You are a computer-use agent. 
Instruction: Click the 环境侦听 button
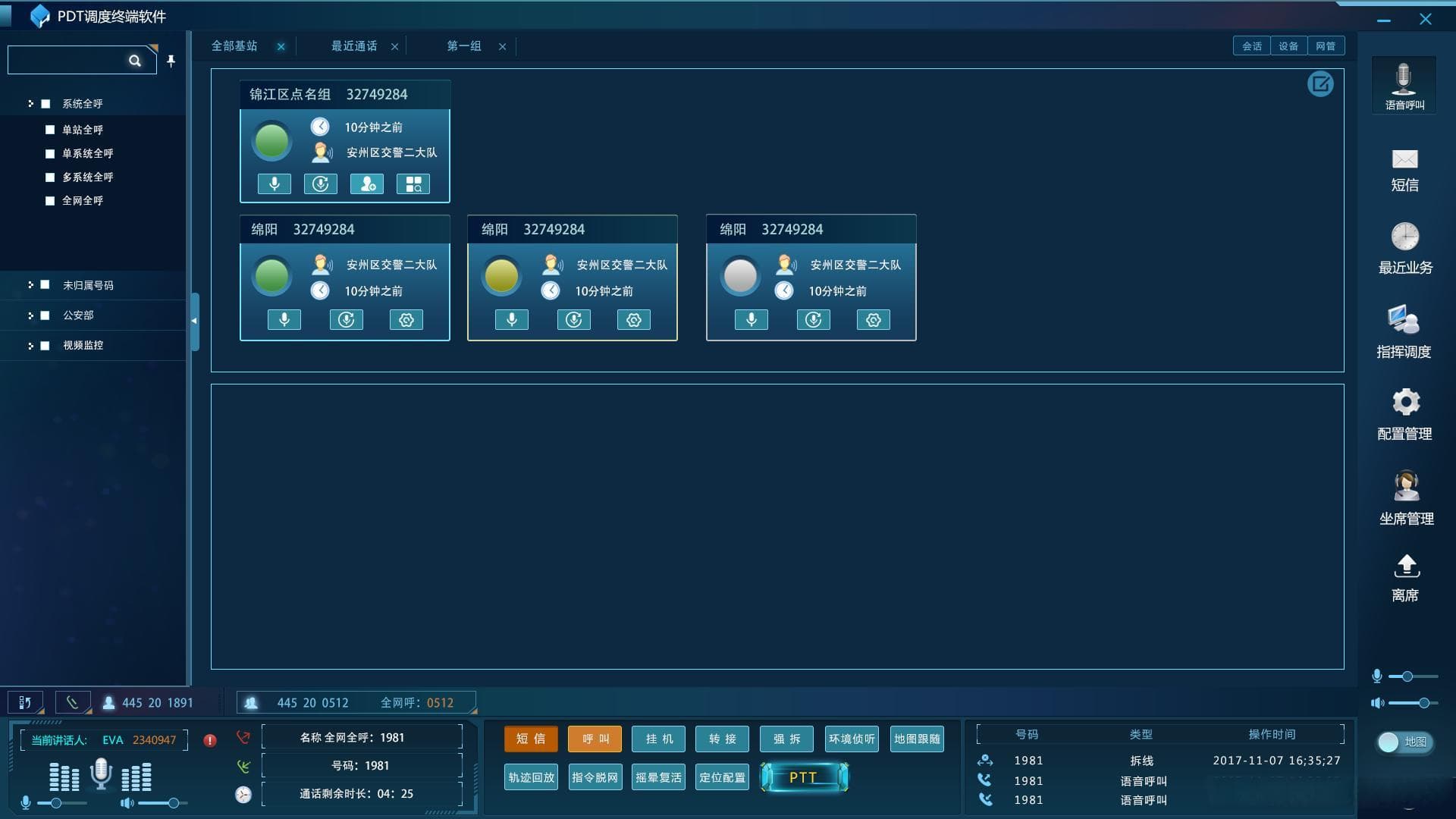[x=852, y=739]
